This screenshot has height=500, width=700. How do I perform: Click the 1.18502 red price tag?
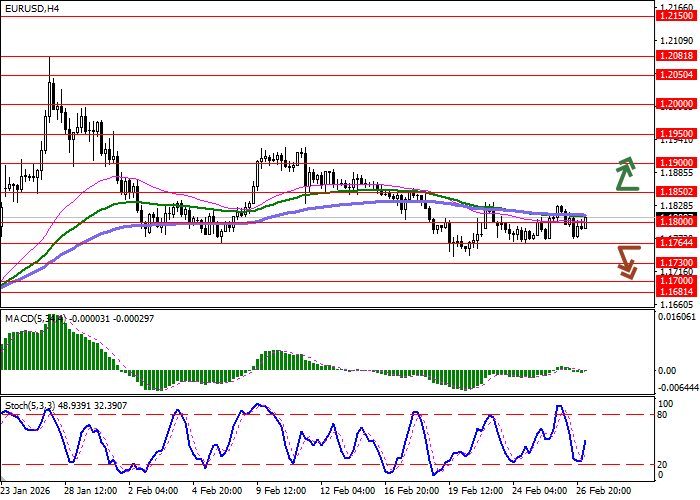tap(676, 192)
